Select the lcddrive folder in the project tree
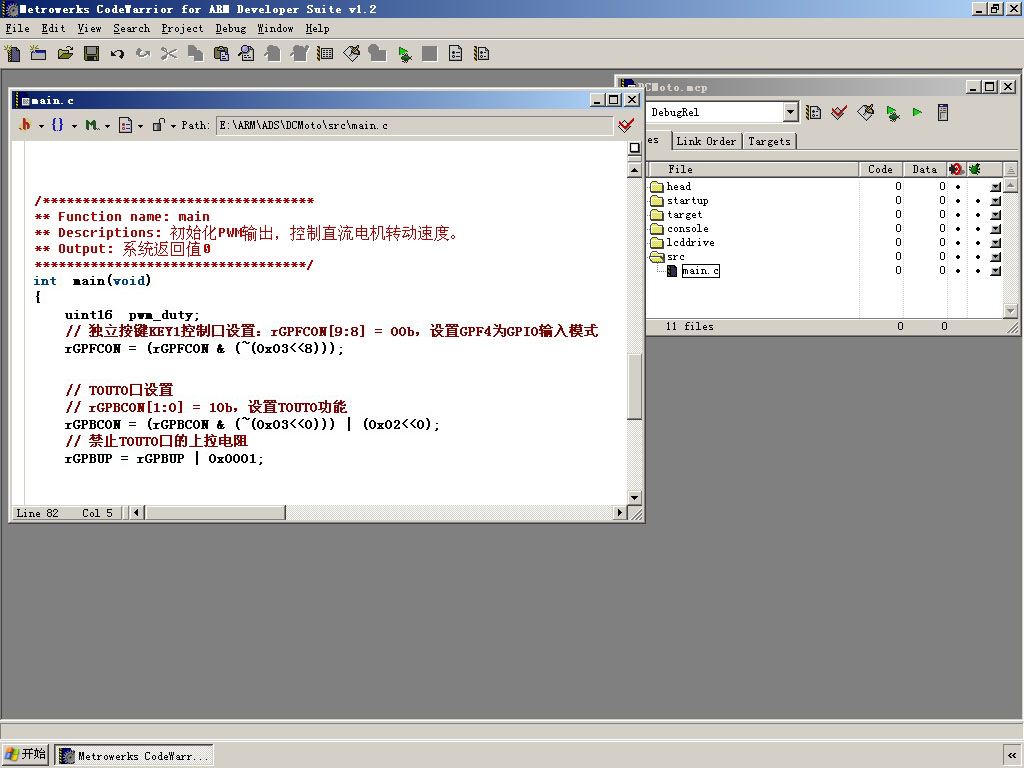Viewport: 1024px width, 768px height. pos(690,242)
